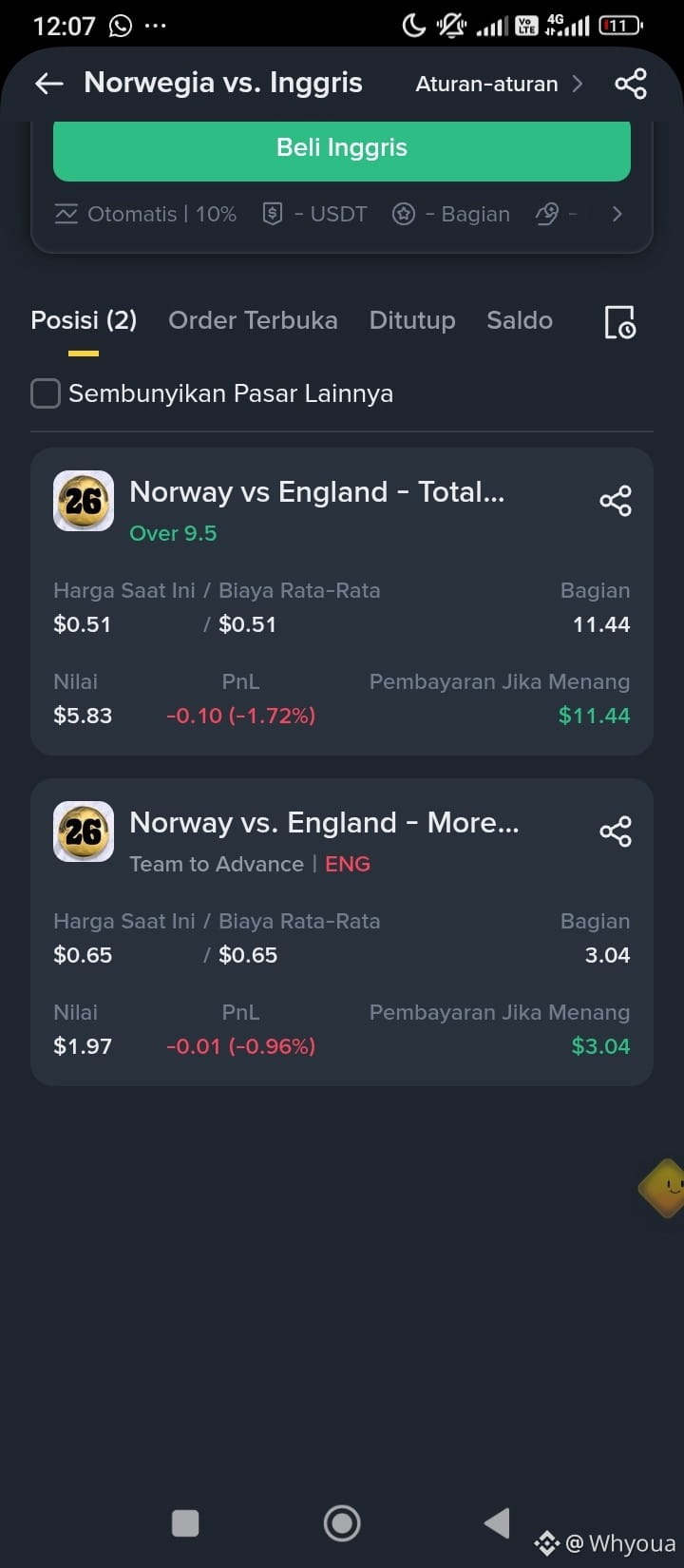Open the Aturan-aturan link
Viewport: 684px width, 1568px height.
[486, 84]
